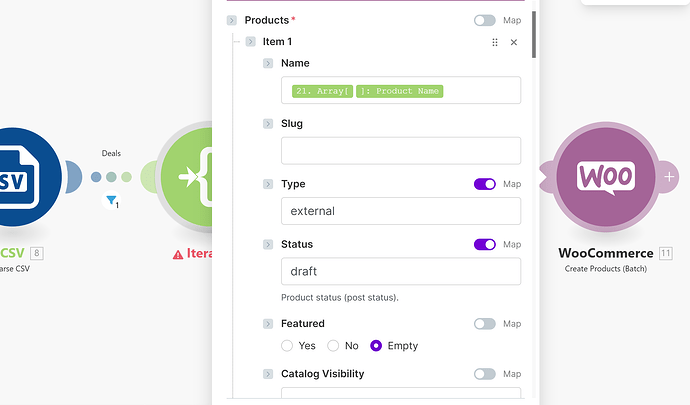Click the WooCommerce module icon

[603, 178]
